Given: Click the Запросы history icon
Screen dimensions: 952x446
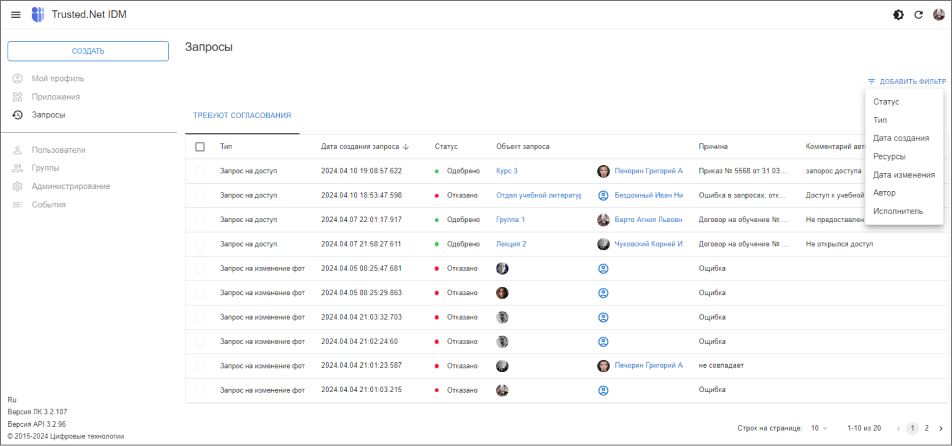Looking at the screenshot, I should click(18, 115).
